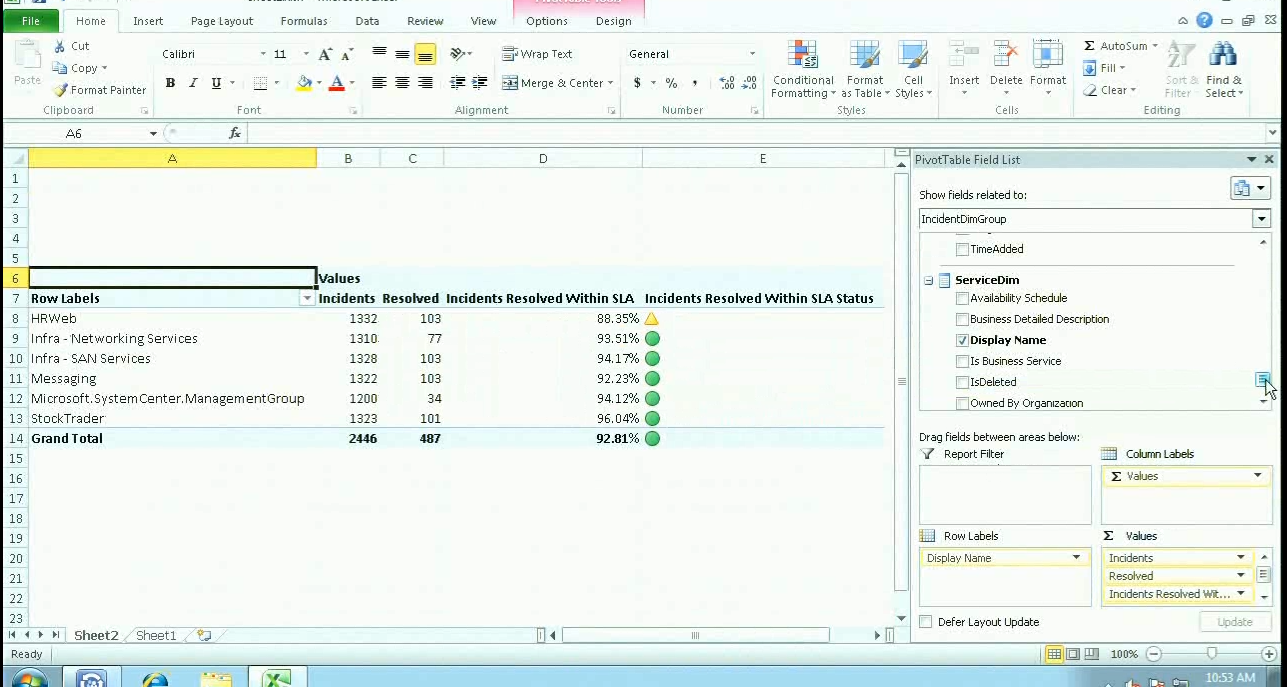Click the Cut scissors icon
Viewport: 1287px width, 687px height.
(58, 46)
